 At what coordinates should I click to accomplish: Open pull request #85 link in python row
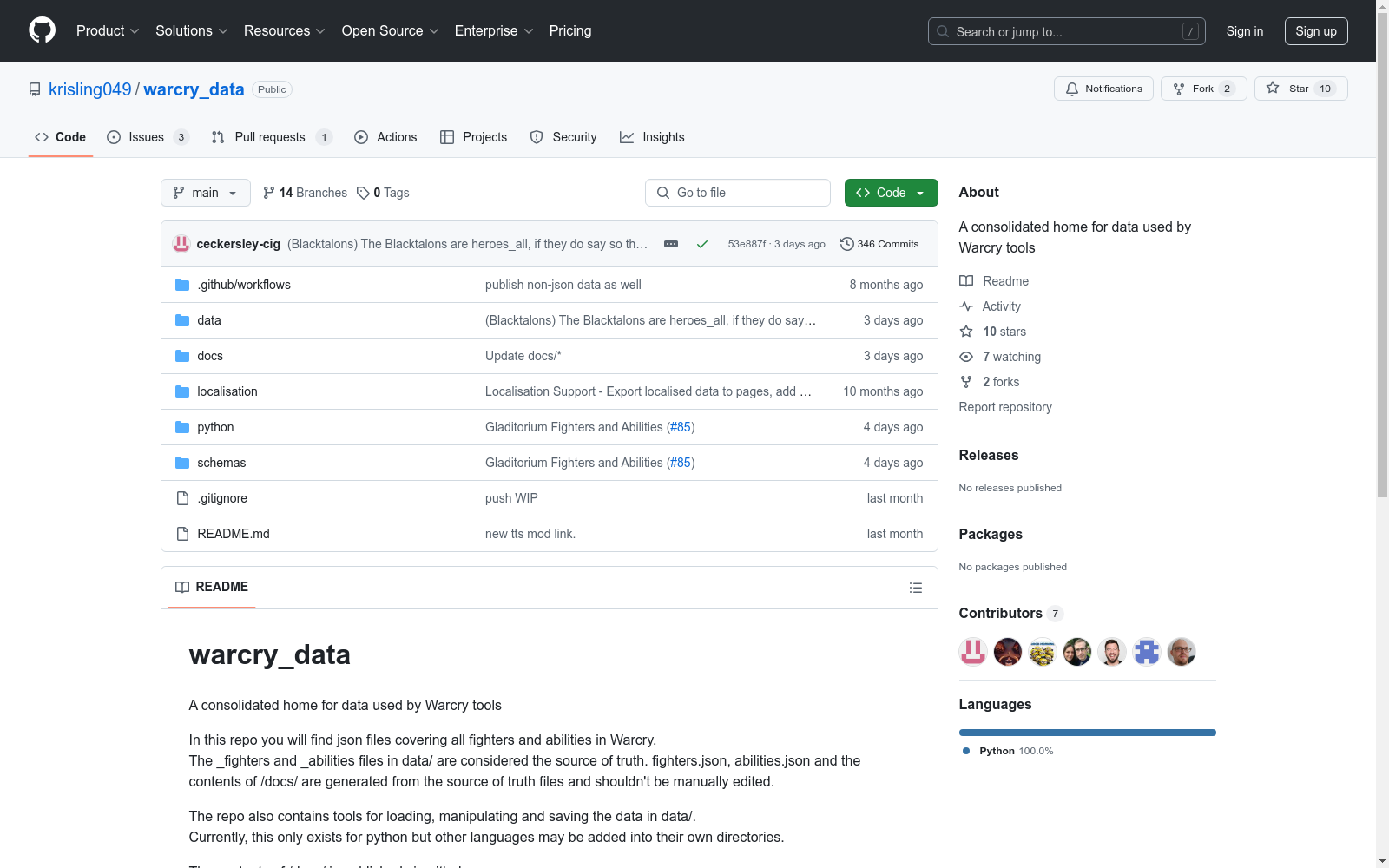(681, 427)
